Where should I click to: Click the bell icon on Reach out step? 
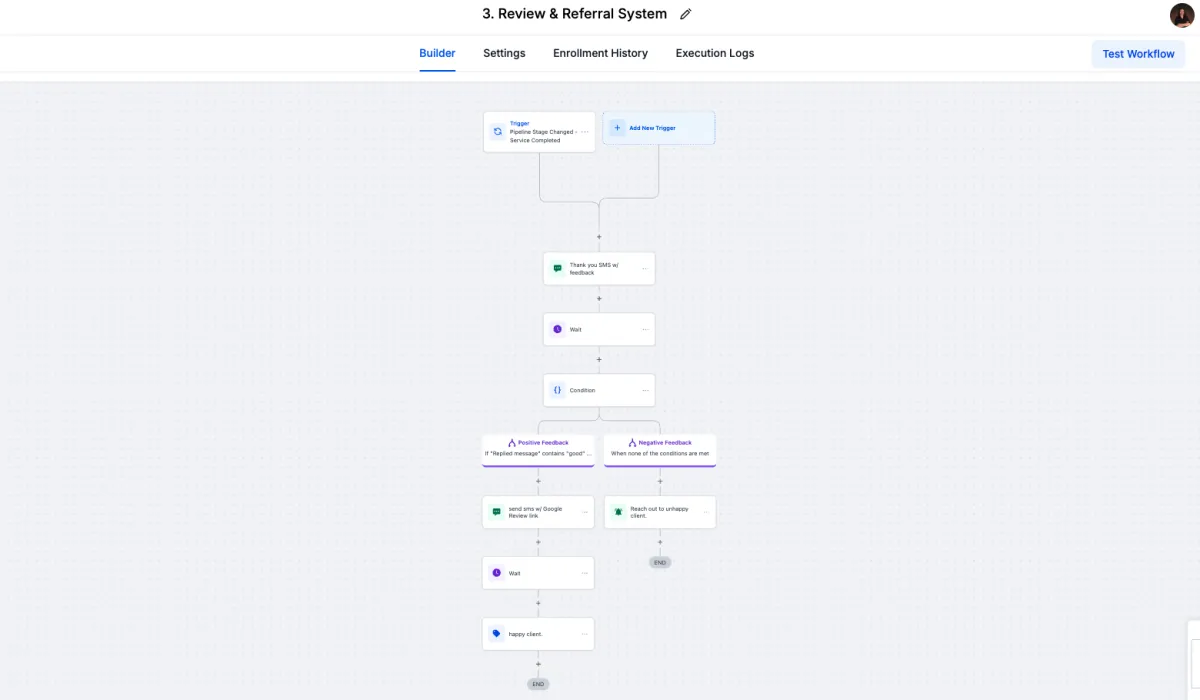[618, 512]
